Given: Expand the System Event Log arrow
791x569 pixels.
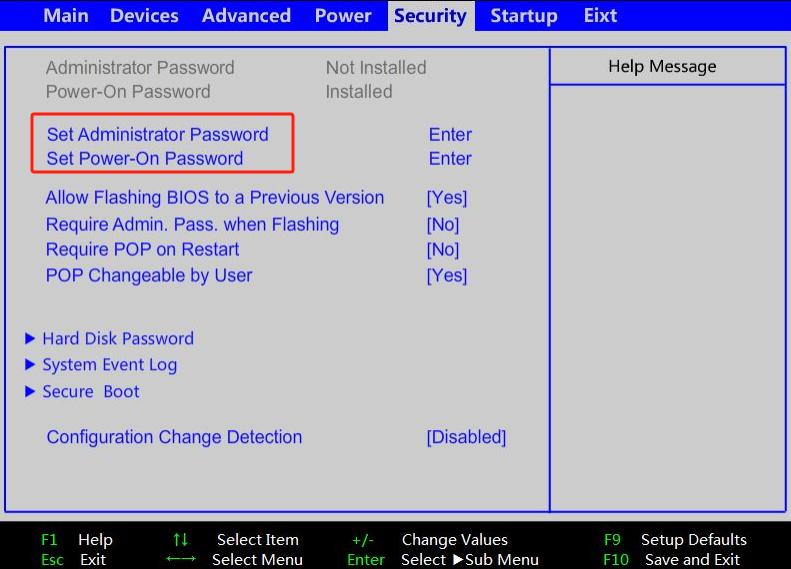Looking at the screenshot, I should pyautogui.click(x=31, y=365).
